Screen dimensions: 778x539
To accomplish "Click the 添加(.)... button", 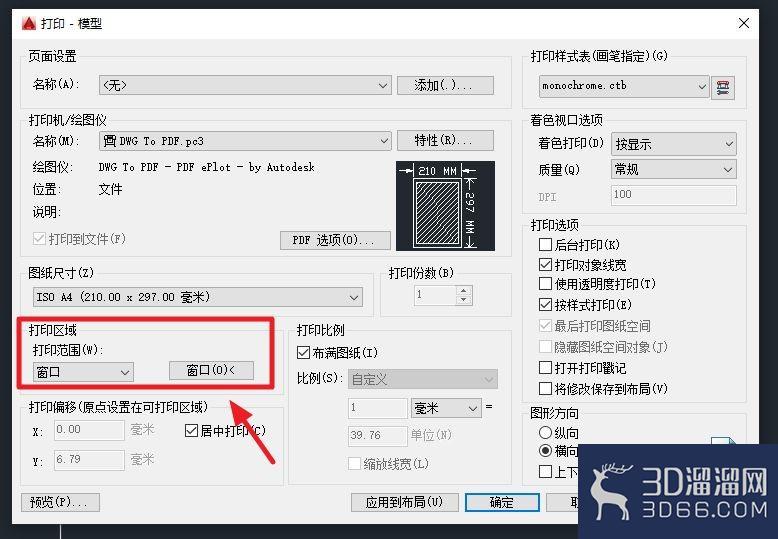I will [x=445, y=85].
